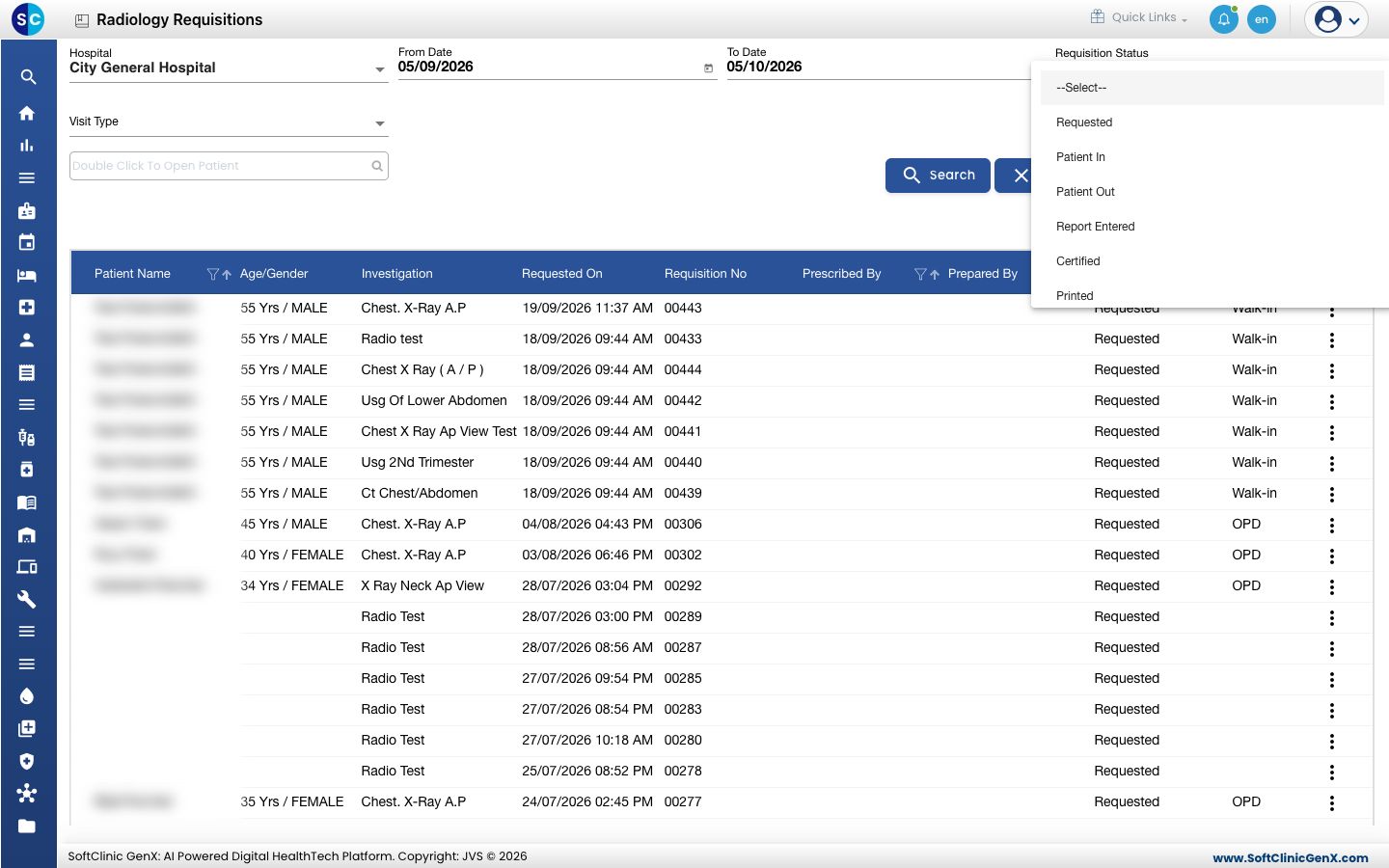Choose 'Certified' status option
The height and width of the screenshot is (868, 1389).
[1212, 261]
